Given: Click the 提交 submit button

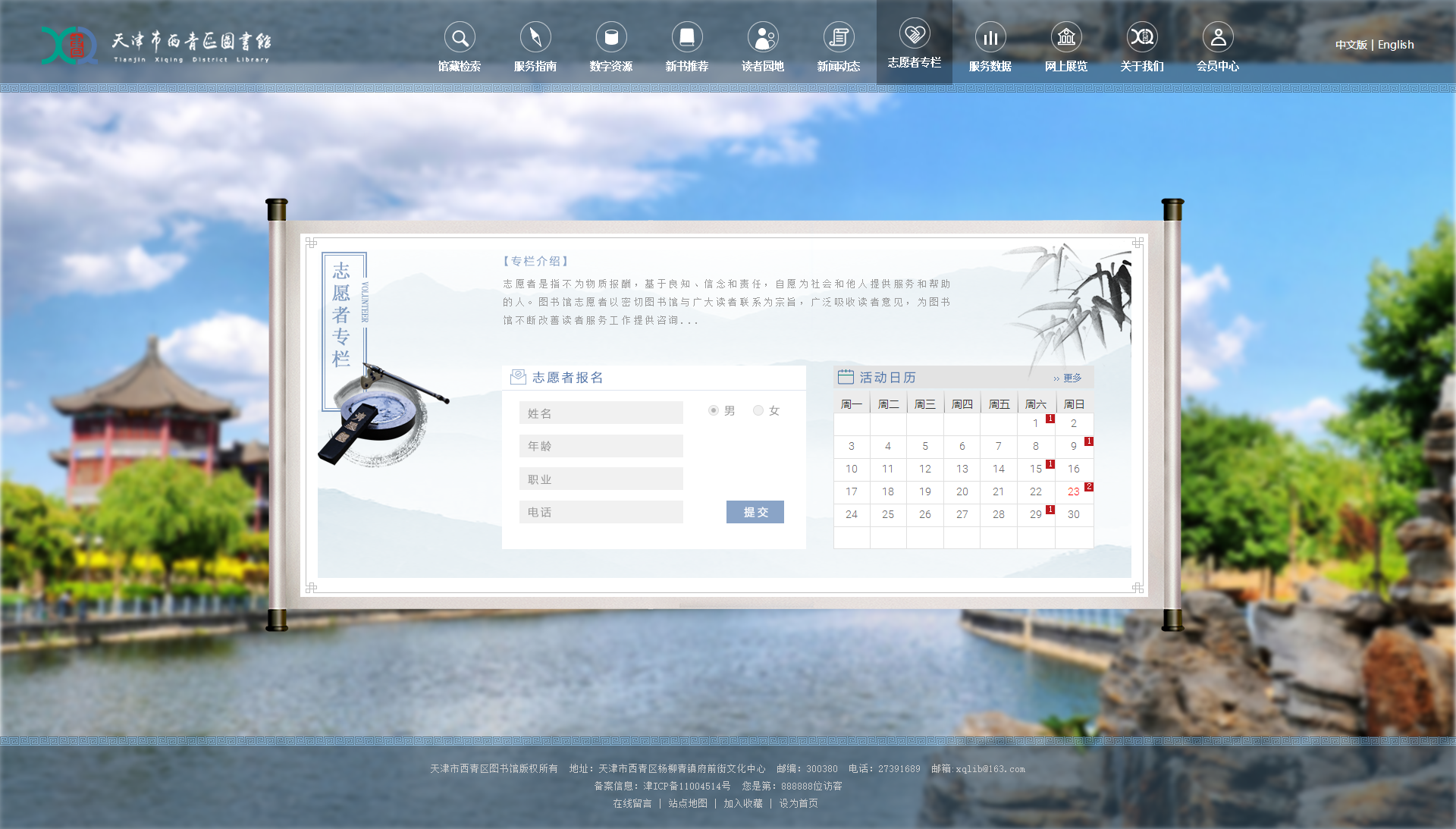Looking at the screenshot, I should point(755,512).
